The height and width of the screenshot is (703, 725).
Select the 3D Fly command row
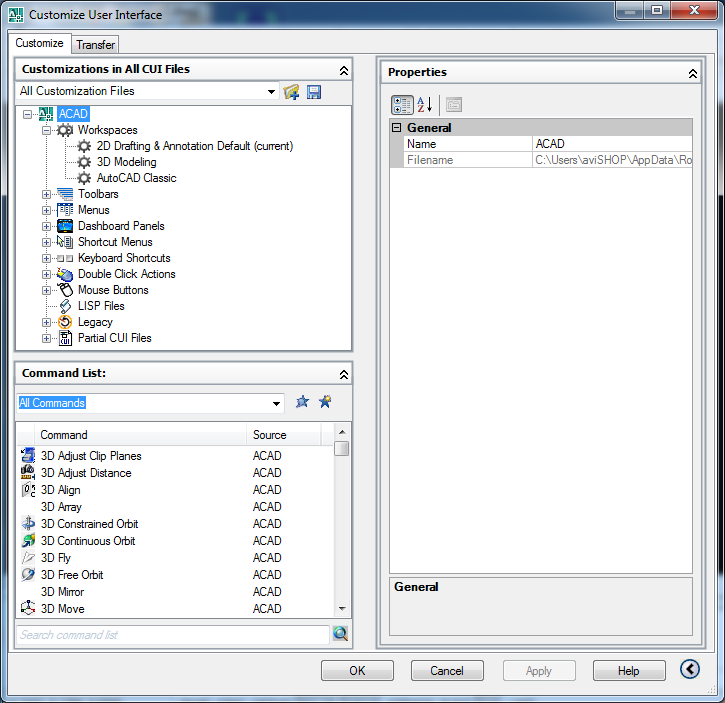176,558
